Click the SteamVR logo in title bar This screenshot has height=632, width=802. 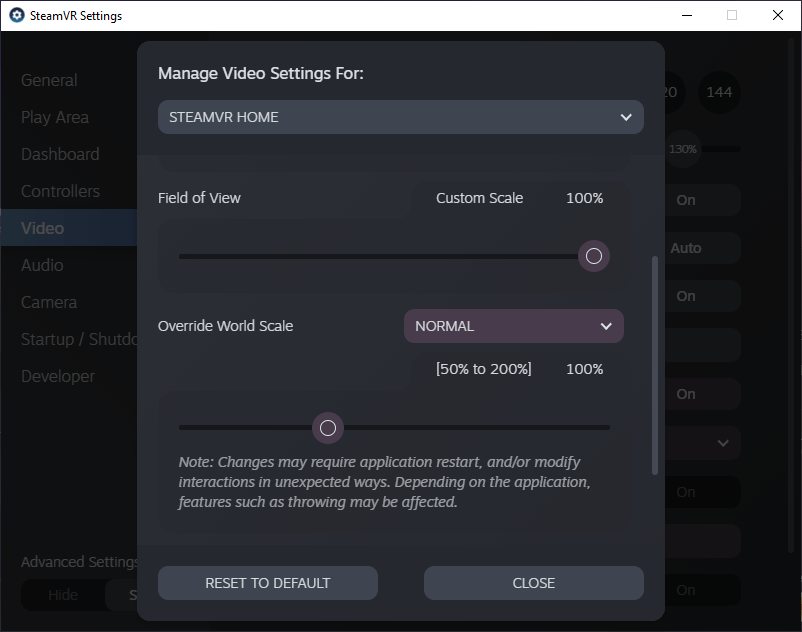pyautogui.click(x=16, y=16)
